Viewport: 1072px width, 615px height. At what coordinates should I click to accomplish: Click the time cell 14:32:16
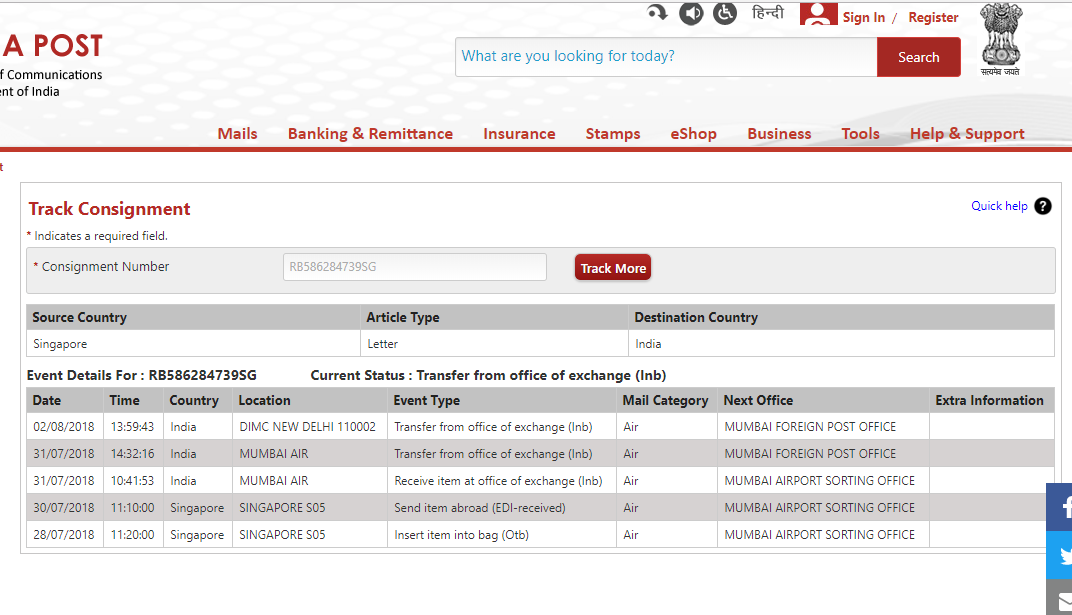(132, 454)
